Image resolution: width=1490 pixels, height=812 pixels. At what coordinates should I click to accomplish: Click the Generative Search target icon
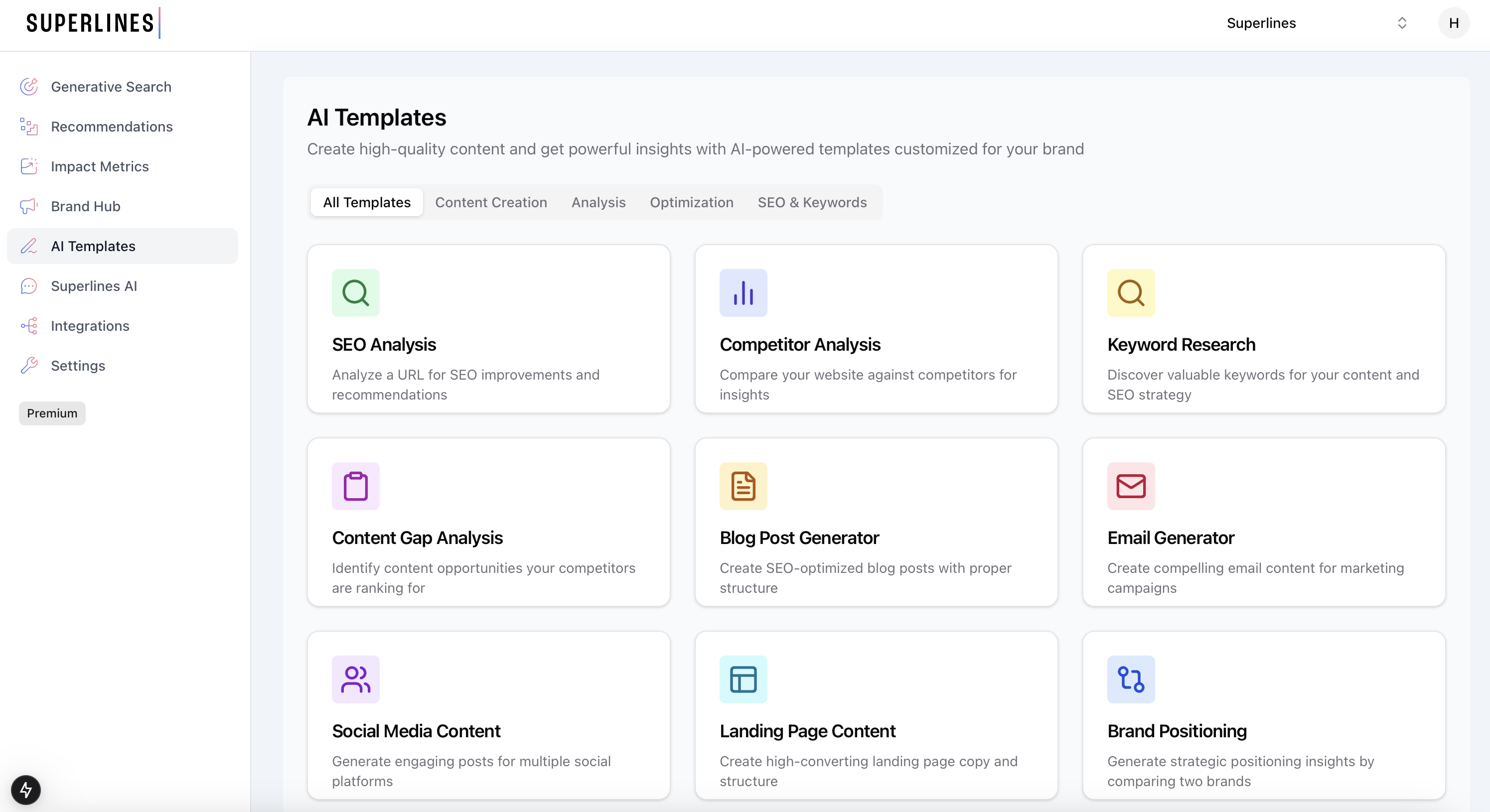click(29, 87)
